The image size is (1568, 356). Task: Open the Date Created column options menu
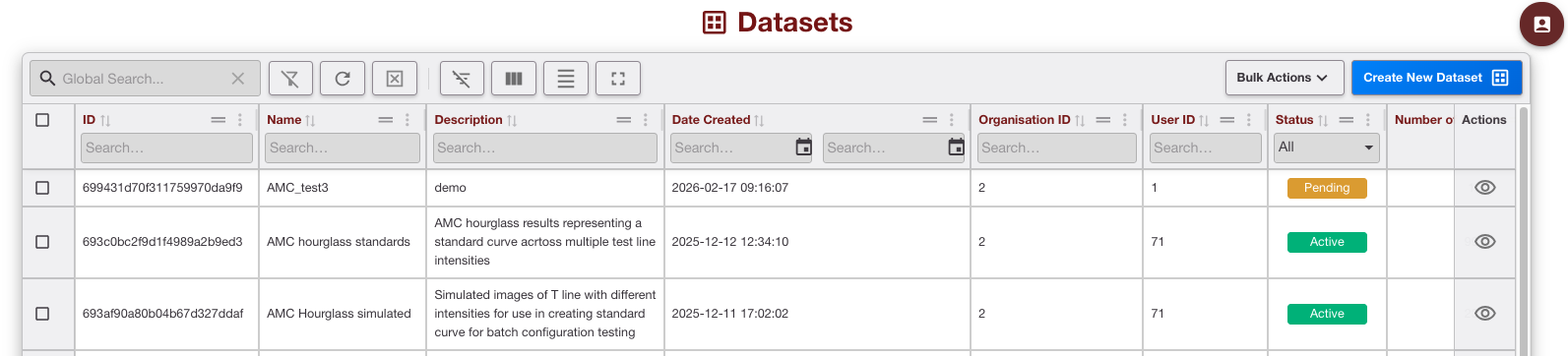[952, 120]
